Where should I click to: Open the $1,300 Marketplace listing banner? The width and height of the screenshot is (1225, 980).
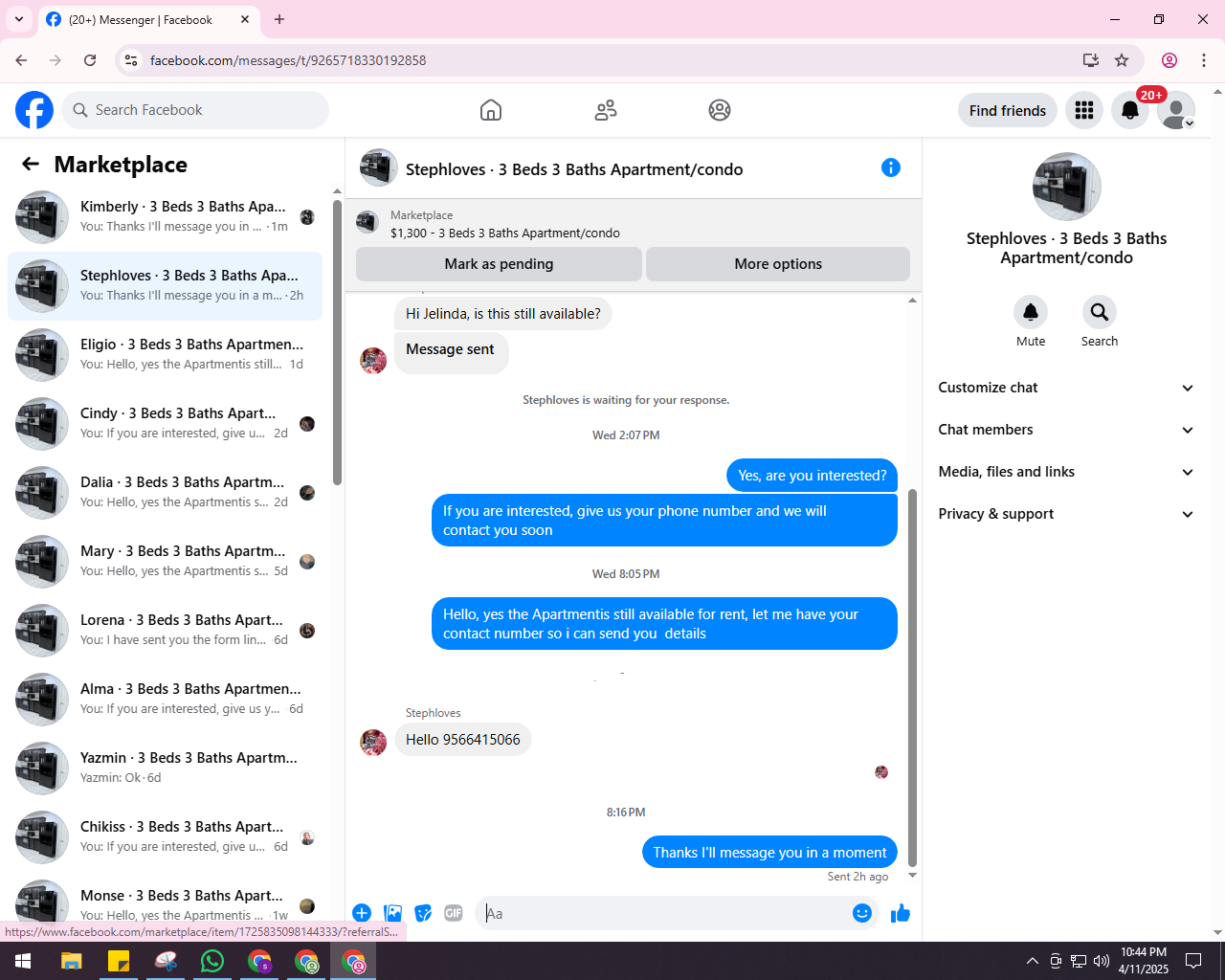click(633, 224)
